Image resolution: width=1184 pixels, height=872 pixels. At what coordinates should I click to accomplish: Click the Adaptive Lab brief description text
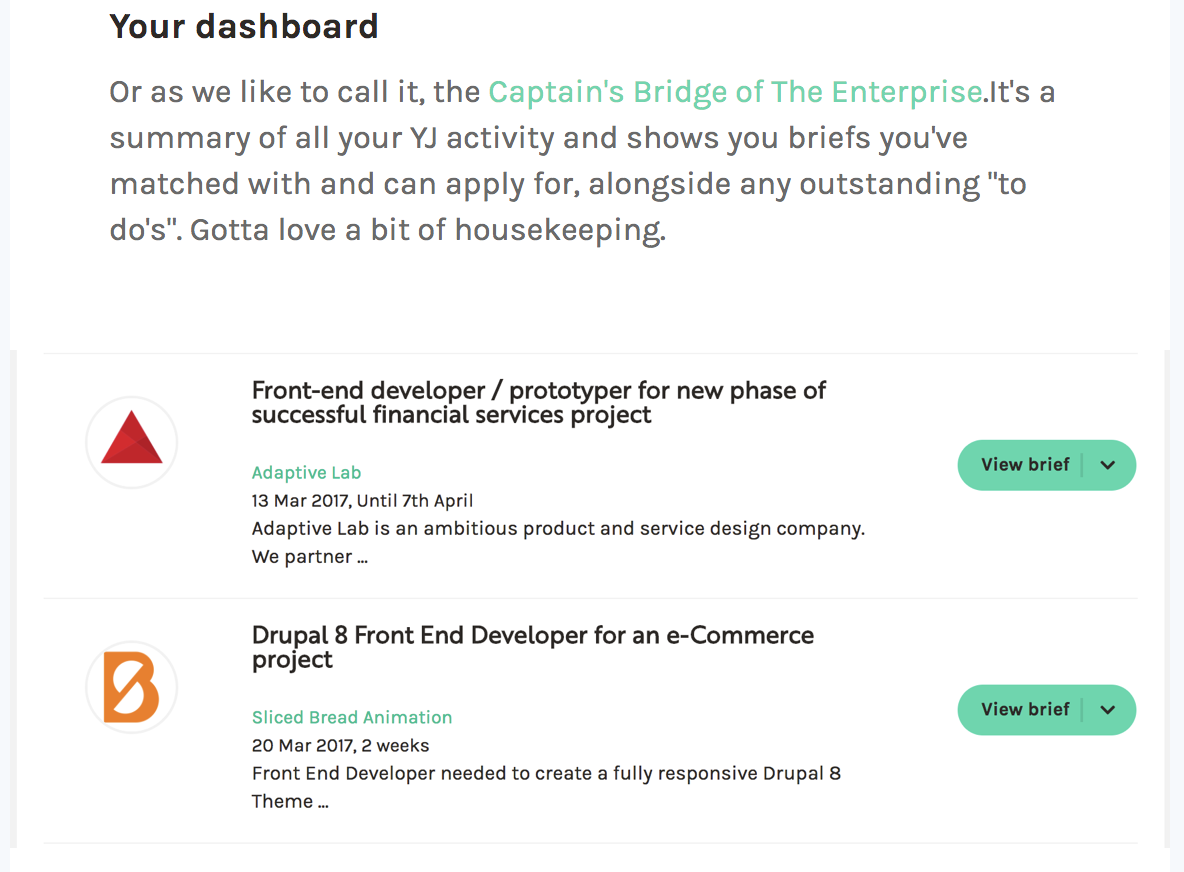pos(558,529)
